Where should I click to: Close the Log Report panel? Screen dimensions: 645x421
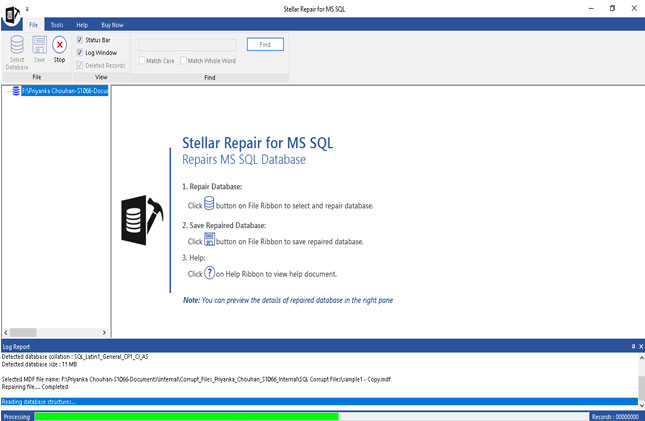pyautogui.click(x=640, y=347)
